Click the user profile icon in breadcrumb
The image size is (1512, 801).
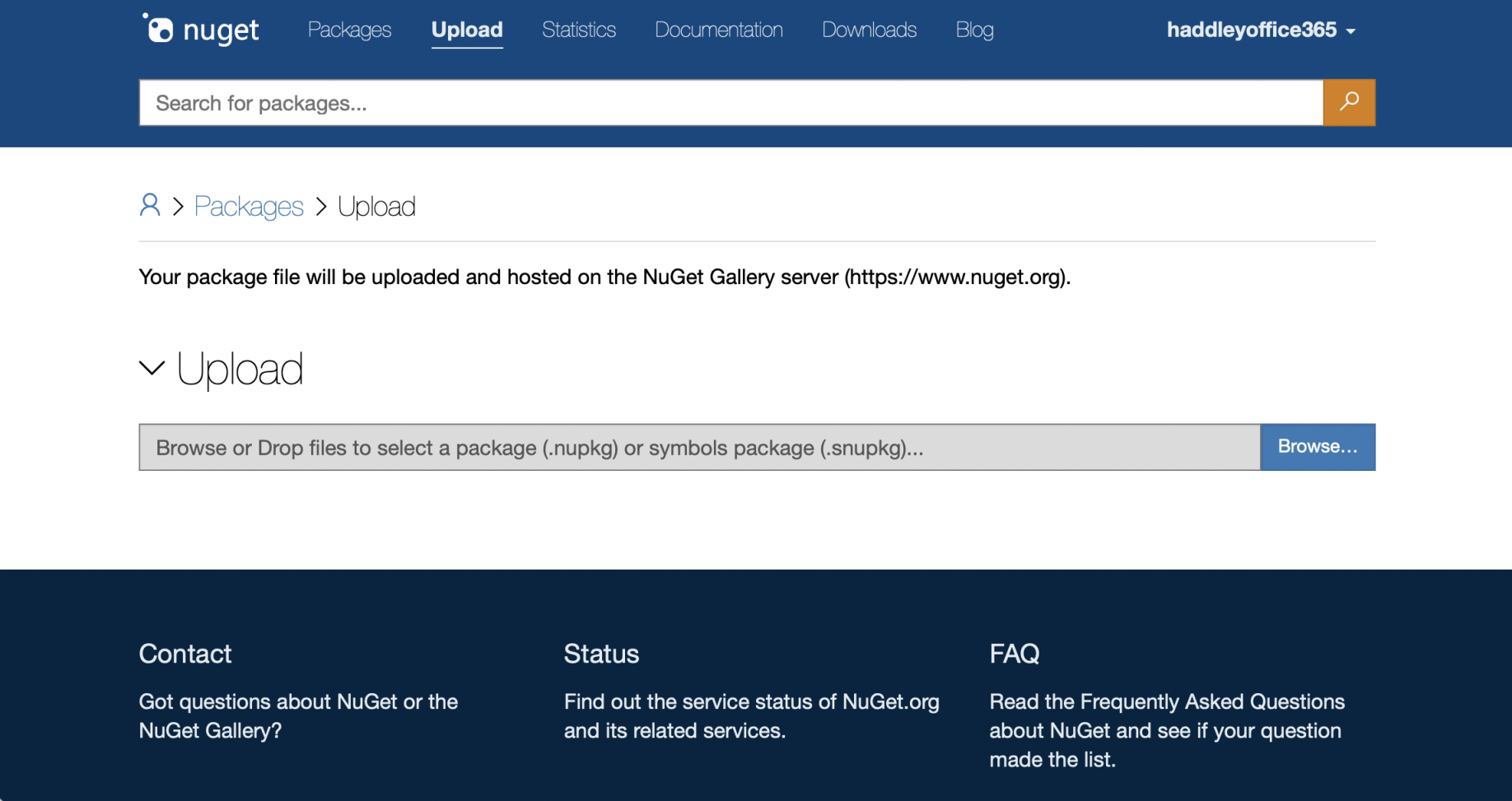(x=149, y=205)
